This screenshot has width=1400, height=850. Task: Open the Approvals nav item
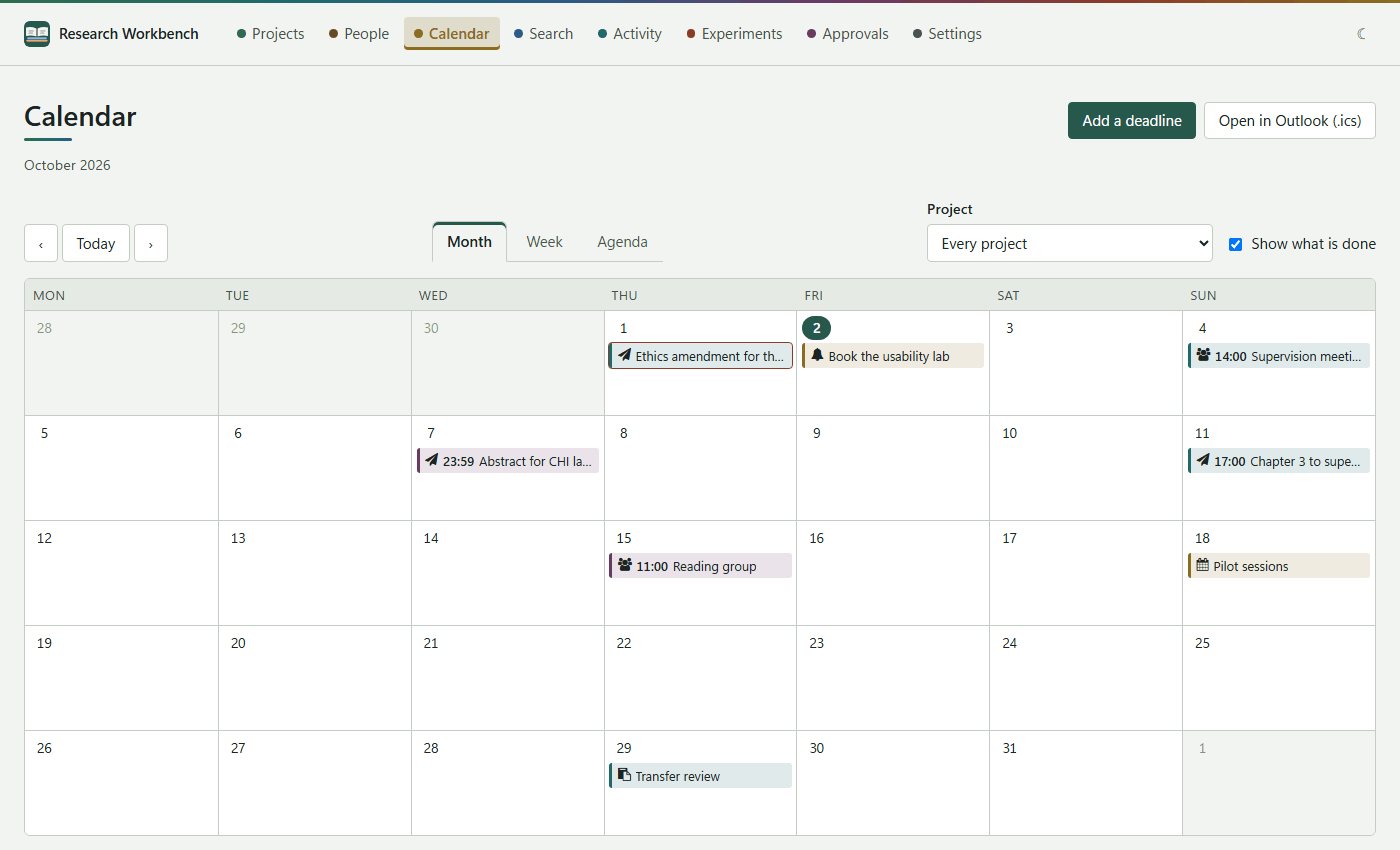(847, 34)
